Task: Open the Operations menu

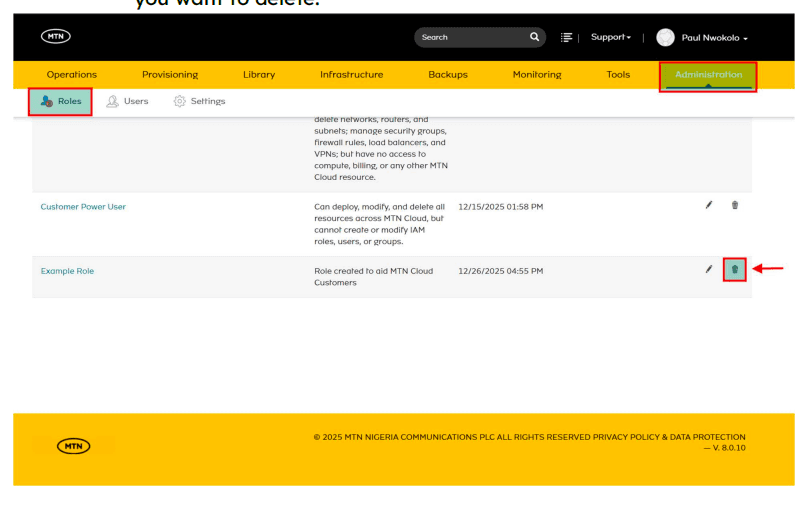Action: pyautogui.click(x=71, y=75)
